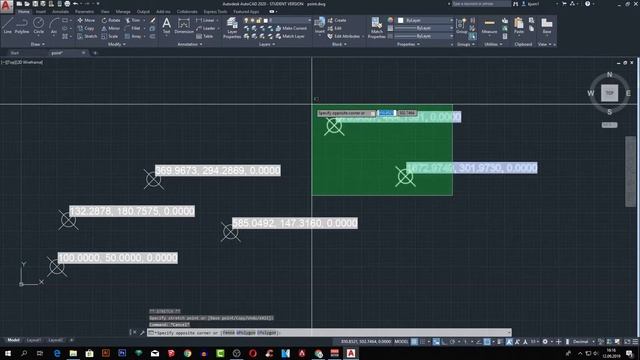Click the Create block tool
Image resolution: width=640 pixels, height=360 pixels.
[x=337, y=20]
